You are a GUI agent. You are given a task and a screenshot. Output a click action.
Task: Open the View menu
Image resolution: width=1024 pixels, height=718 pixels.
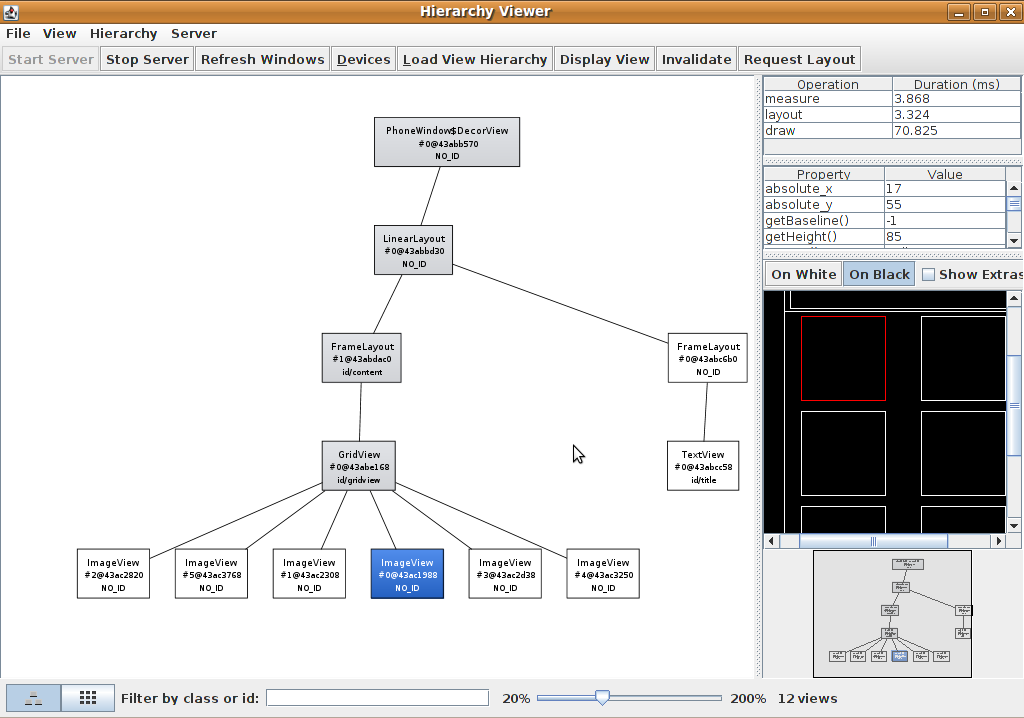[59, 33]
